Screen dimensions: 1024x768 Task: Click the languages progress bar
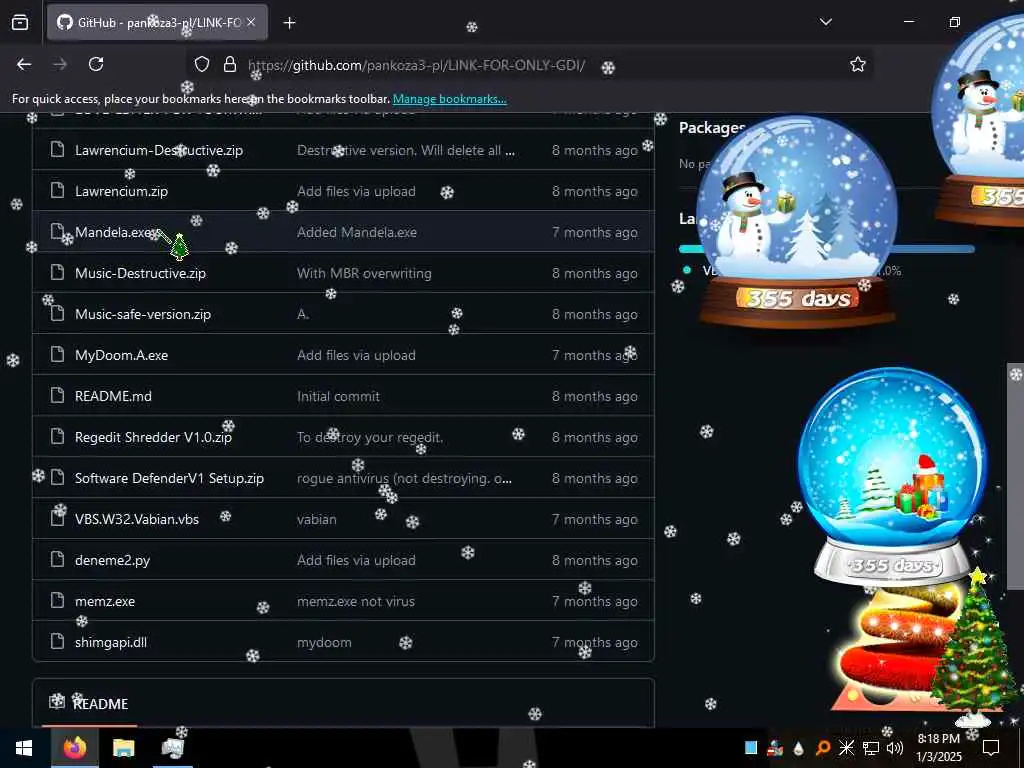pos(827,249)
